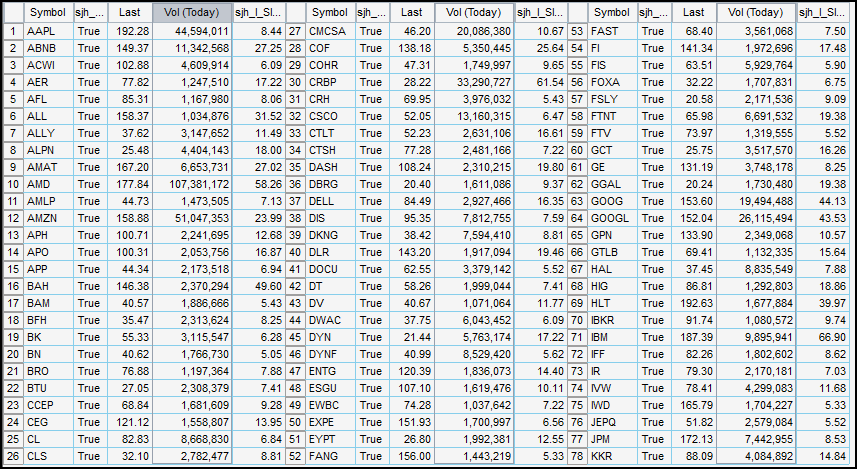Select the AMZN symbol cell
Image resolution: width=857 pixels, height=469 pixels.
48,218
